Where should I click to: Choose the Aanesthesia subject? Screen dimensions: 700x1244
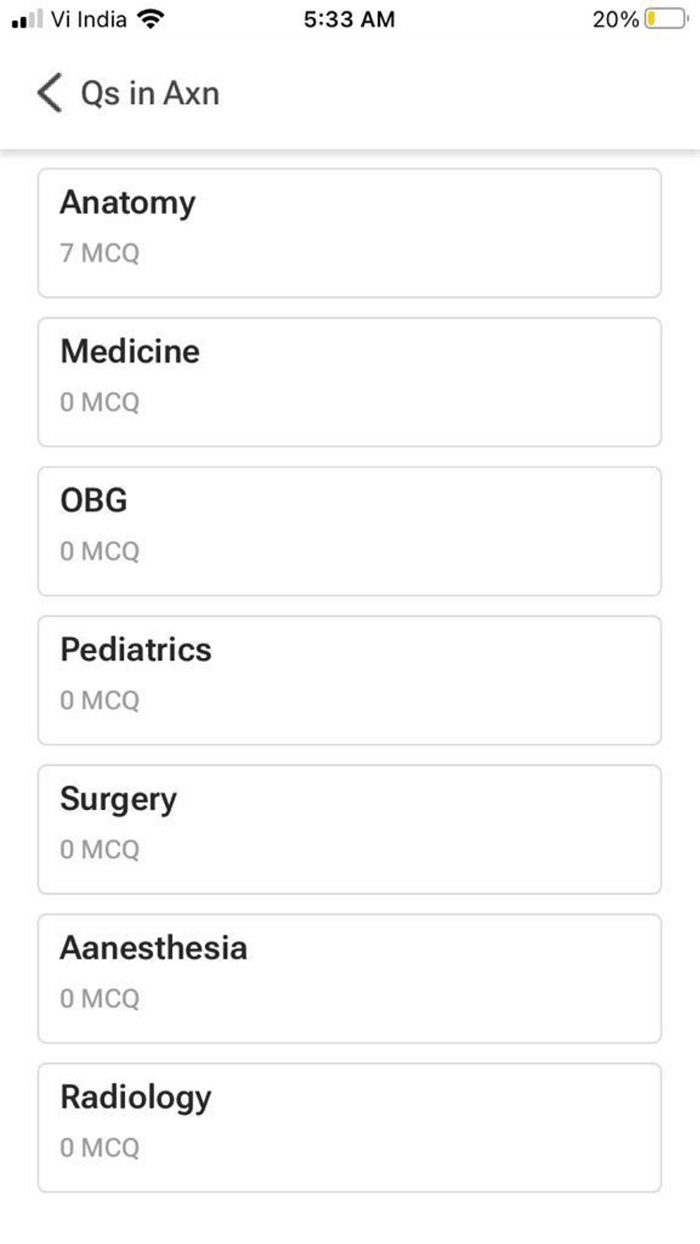pyautogui.click(x=349, y=978)
